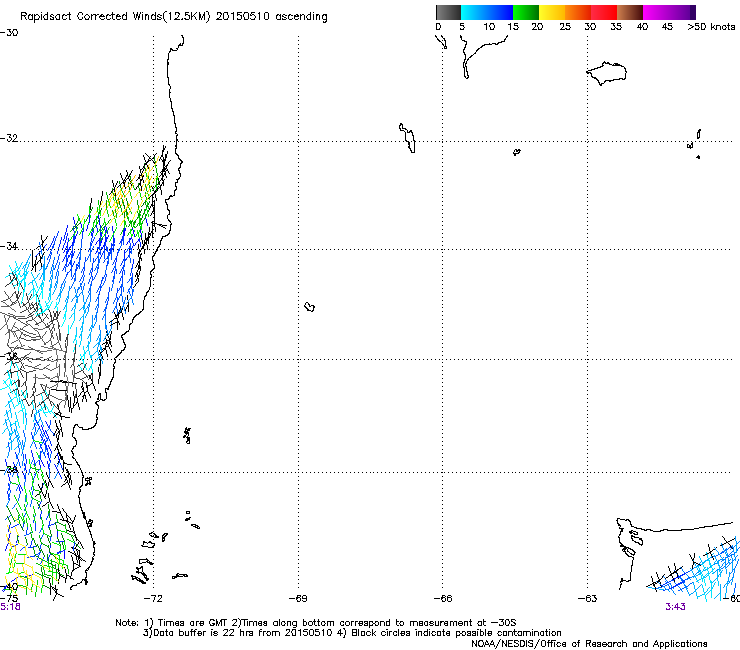Screen dimensions: 740x650
Task: Click the elongated island outline near -32 latitude
Action: tap(408, 138)
